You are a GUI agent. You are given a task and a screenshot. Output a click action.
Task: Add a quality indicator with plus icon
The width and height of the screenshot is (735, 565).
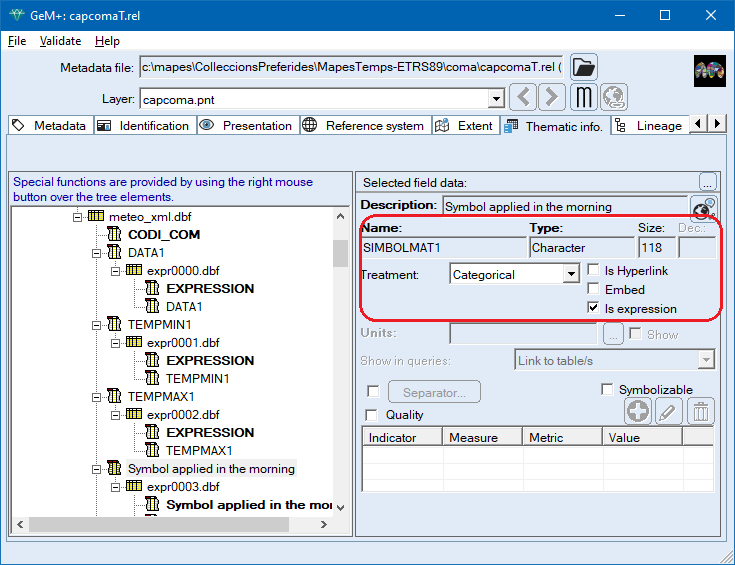point(638,411)
